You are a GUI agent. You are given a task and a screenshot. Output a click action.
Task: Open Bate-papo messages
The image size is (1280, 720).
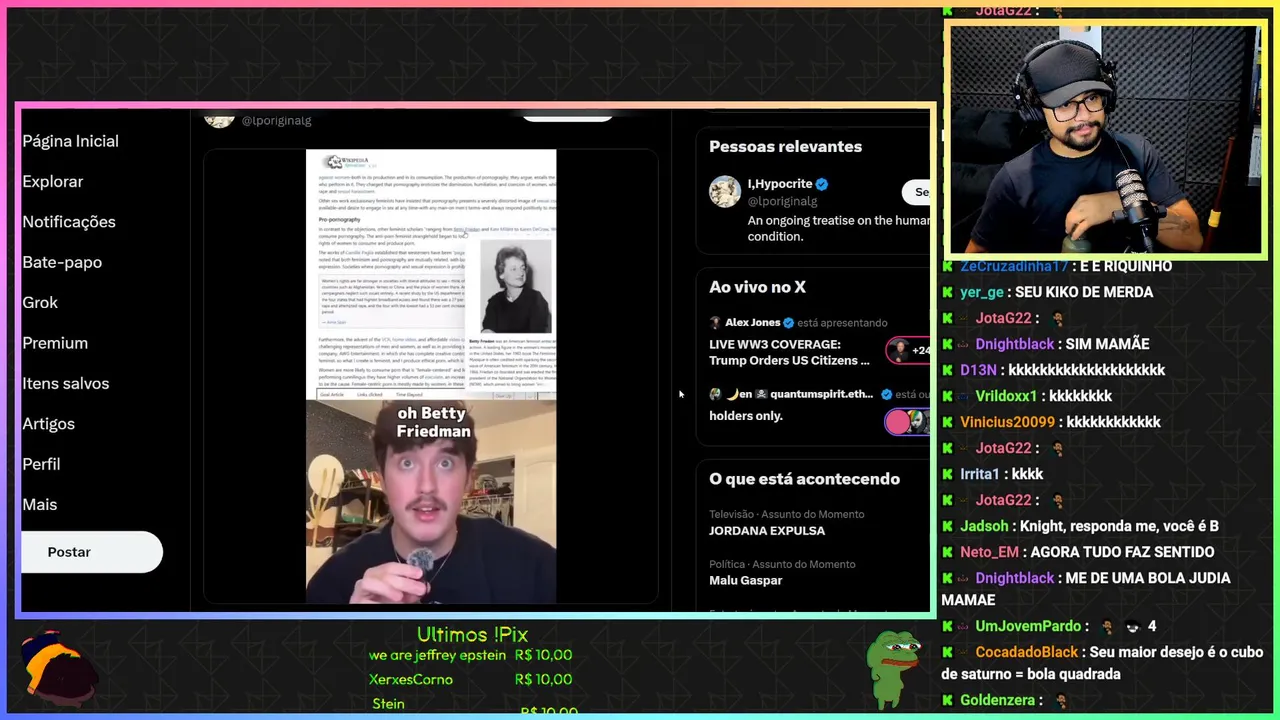62,262
